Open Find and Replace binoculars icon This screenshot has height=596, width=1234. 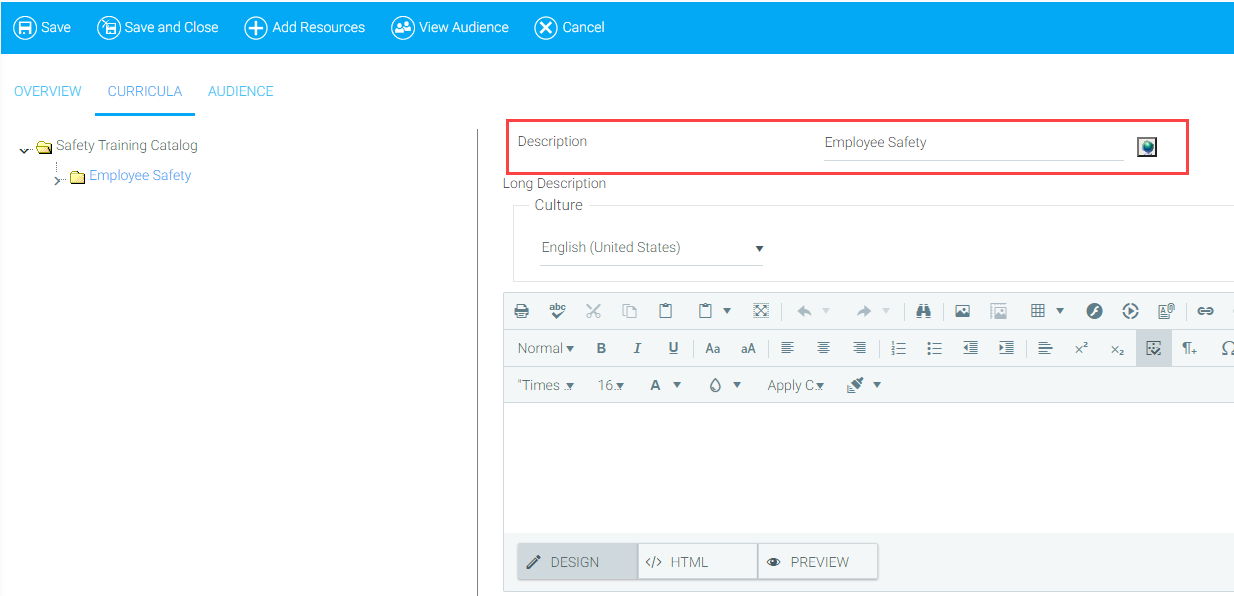(923, 311)
